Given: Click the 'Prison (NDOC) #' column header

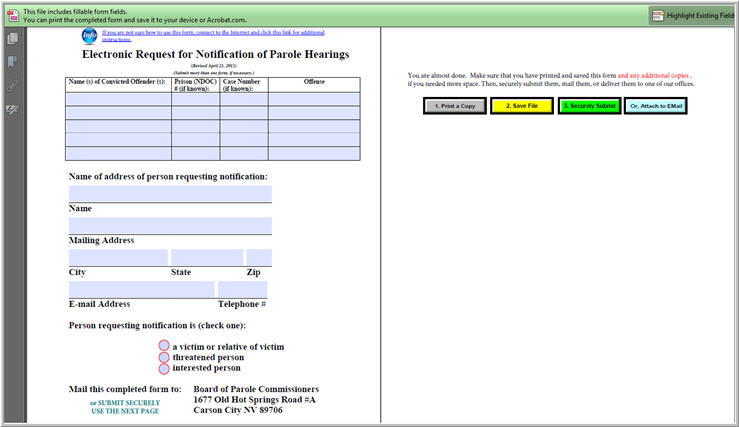Looking at the screenshot, I should 196,85.
